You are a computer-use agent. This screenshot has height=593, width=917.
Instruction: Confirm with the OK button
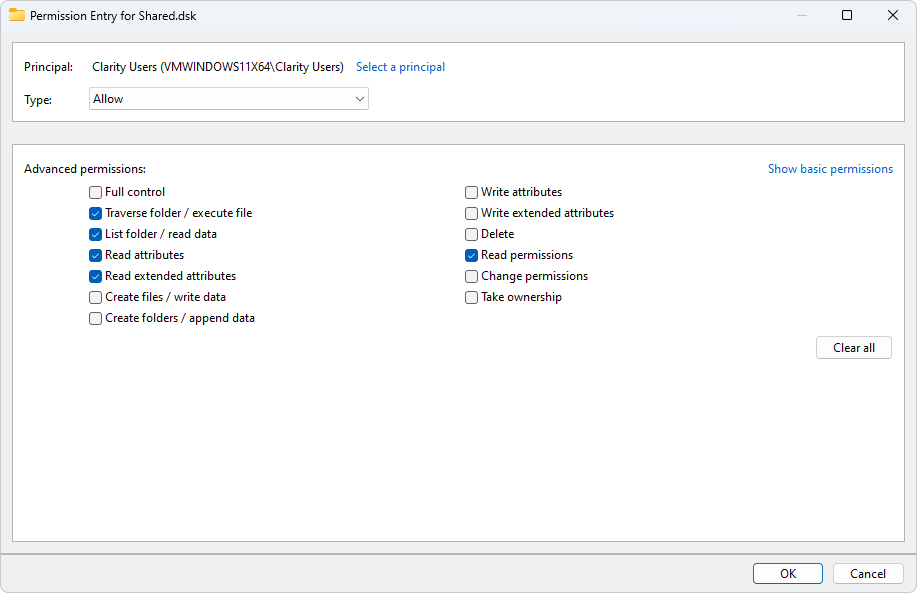click(788, 574)
